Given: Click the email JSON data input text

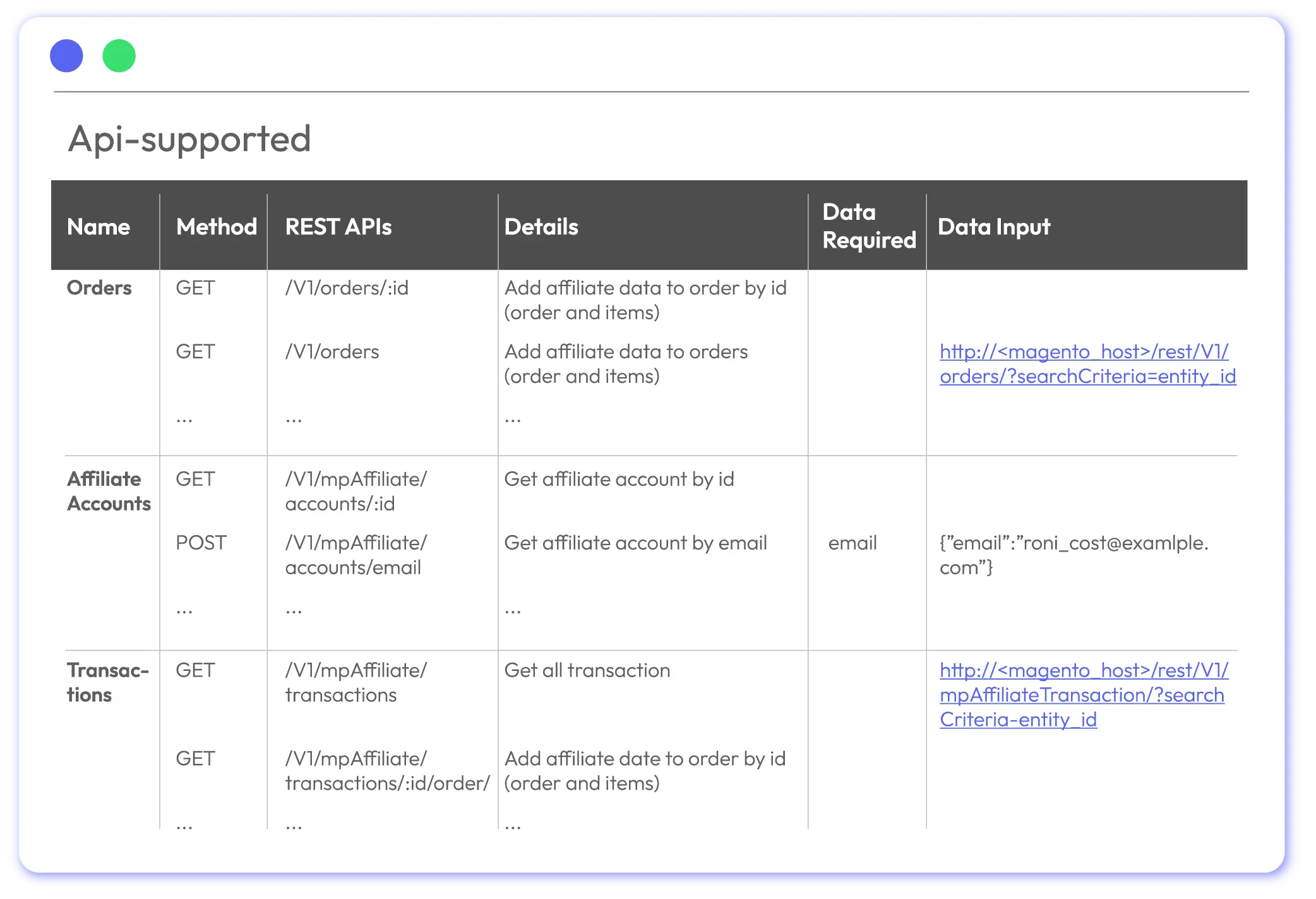Looking at the screenshot, I should [1074, 555].
